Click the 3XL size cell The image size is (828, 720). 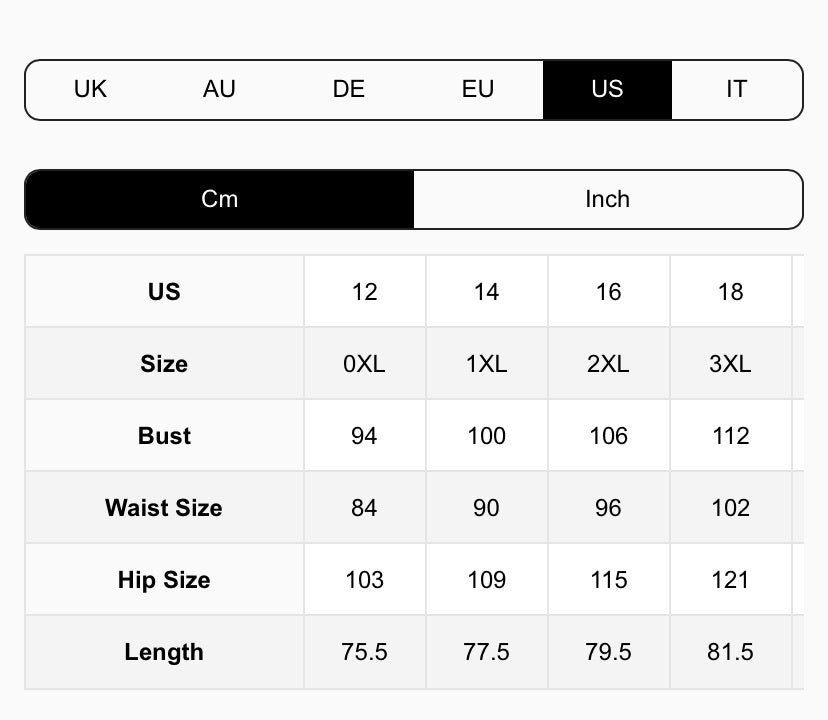click(x=730, y=364)
